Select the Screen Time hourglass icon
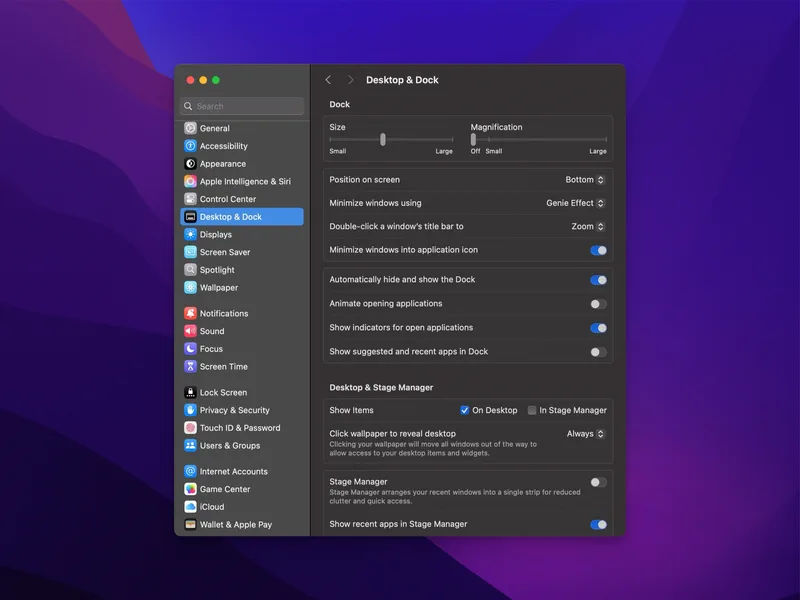 (190, 366)
